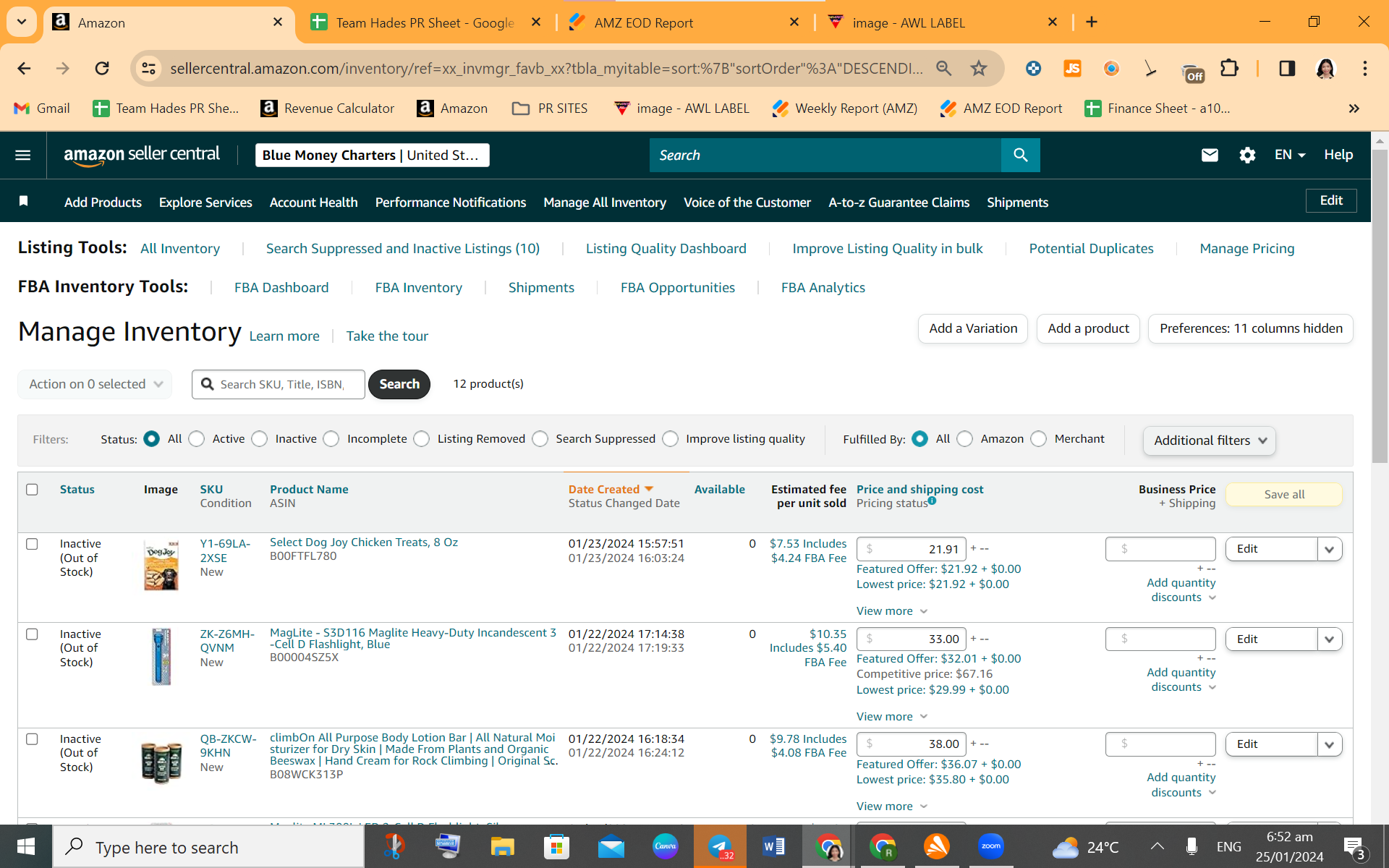
Task: Open Search Suppressed and Inactive Listings link
Action: tap(403, 248)
